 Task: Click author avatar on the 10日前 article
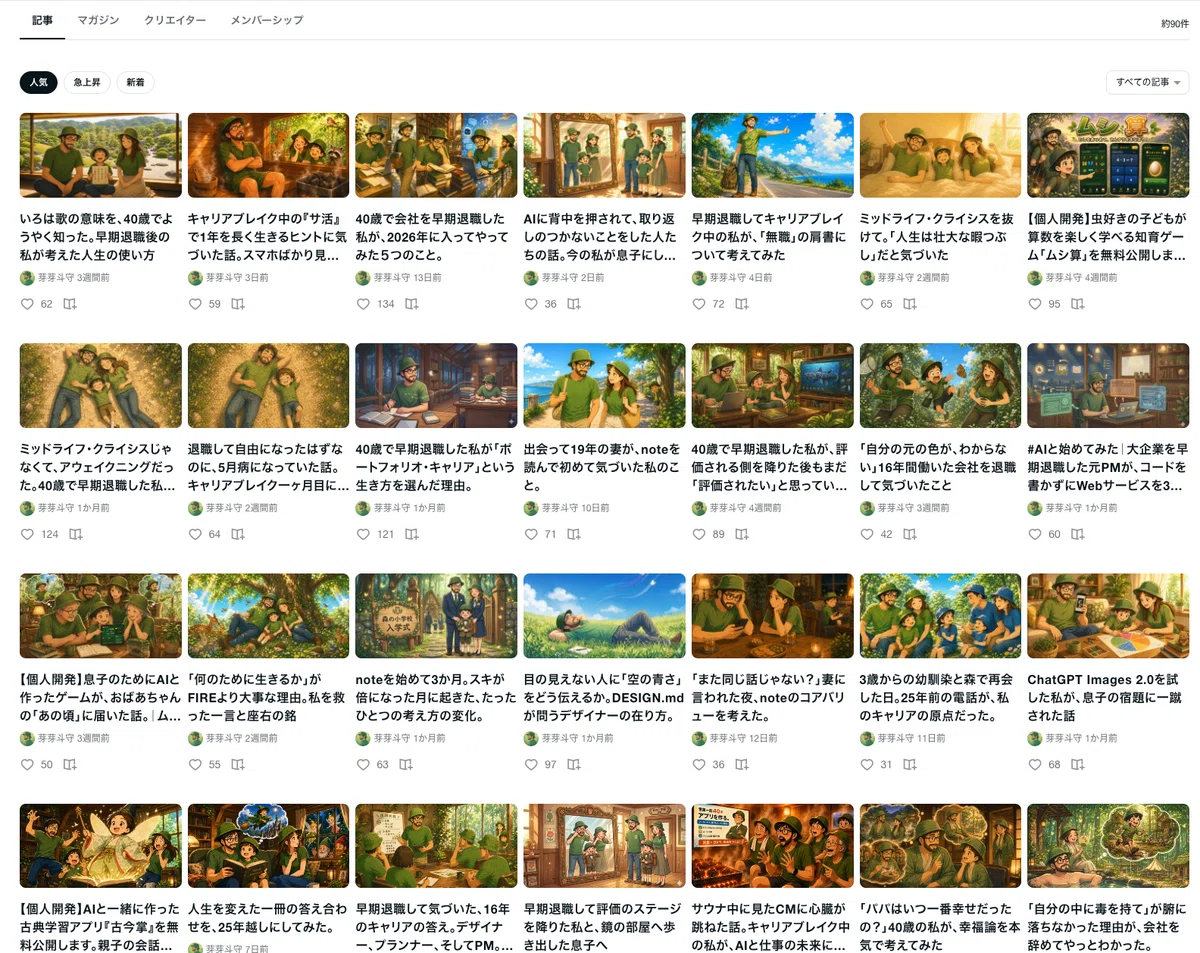pyautogui.click(x=531, y=508)
